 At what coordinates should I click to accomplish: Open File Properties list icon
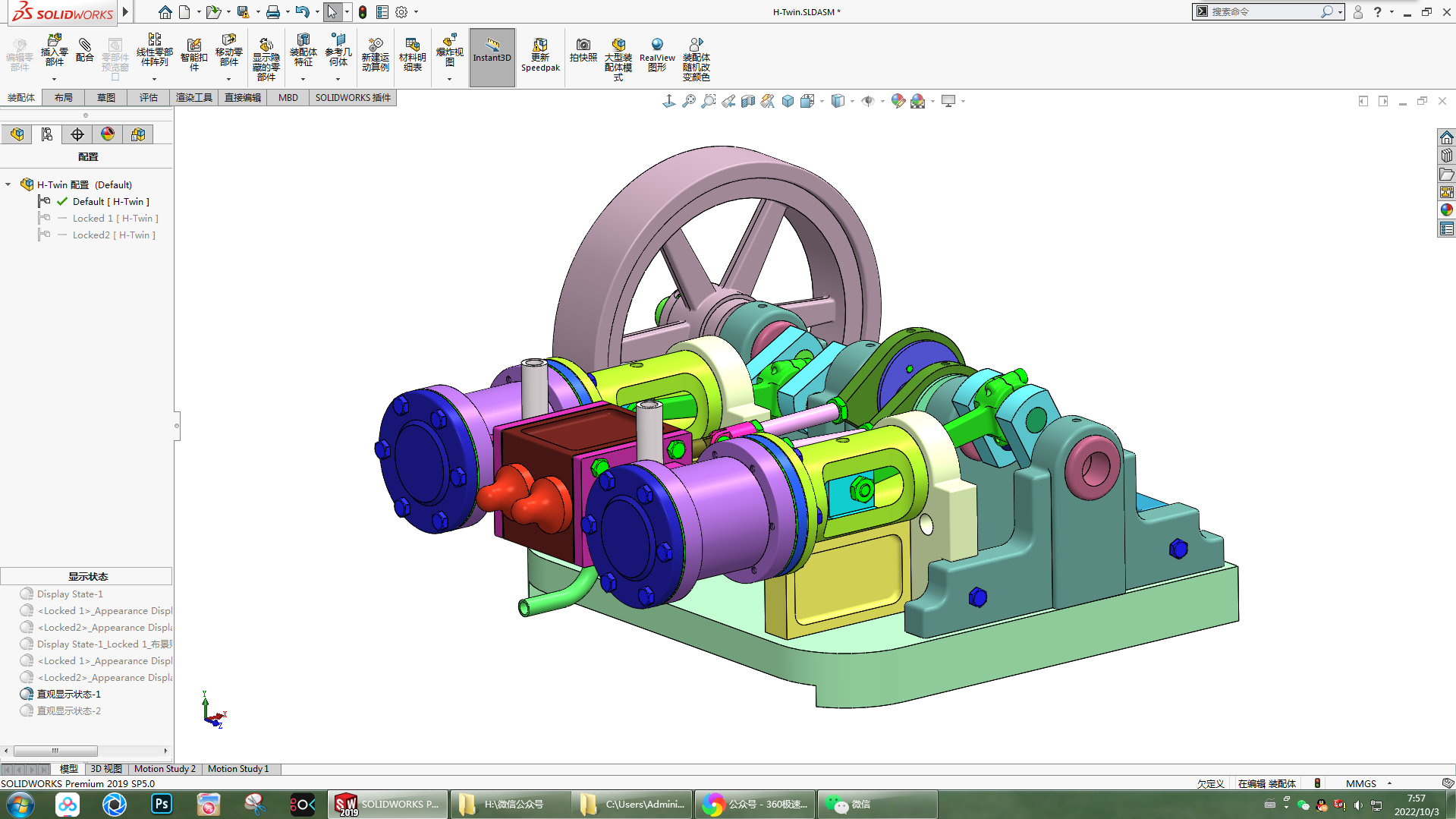[382, 12]
